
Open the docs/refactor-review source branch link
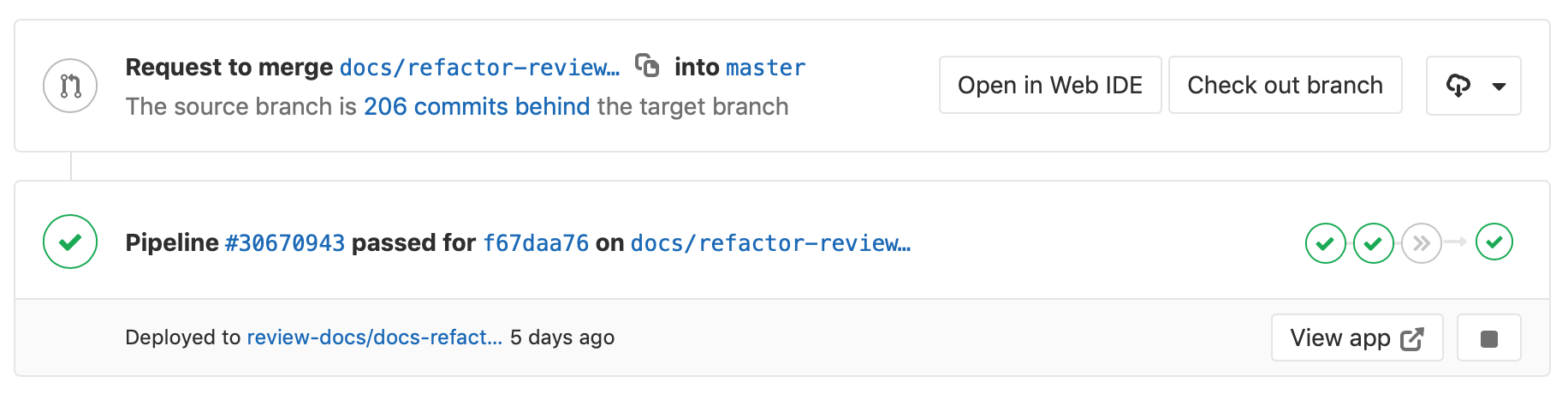coord(479,68)
